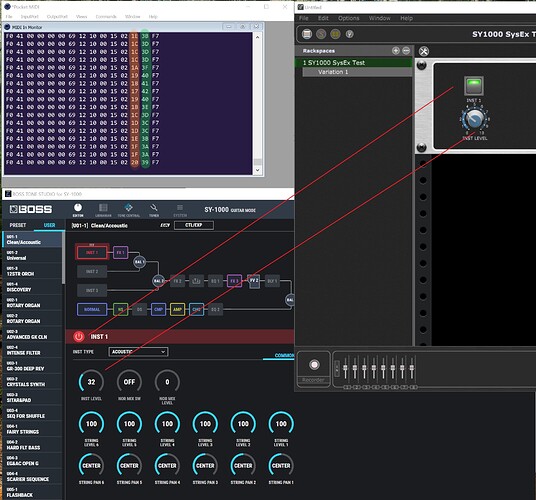This screenshot has width=536, height=500.
Task: Remove rackspace with the minus icon
Action: click(406, 51)
